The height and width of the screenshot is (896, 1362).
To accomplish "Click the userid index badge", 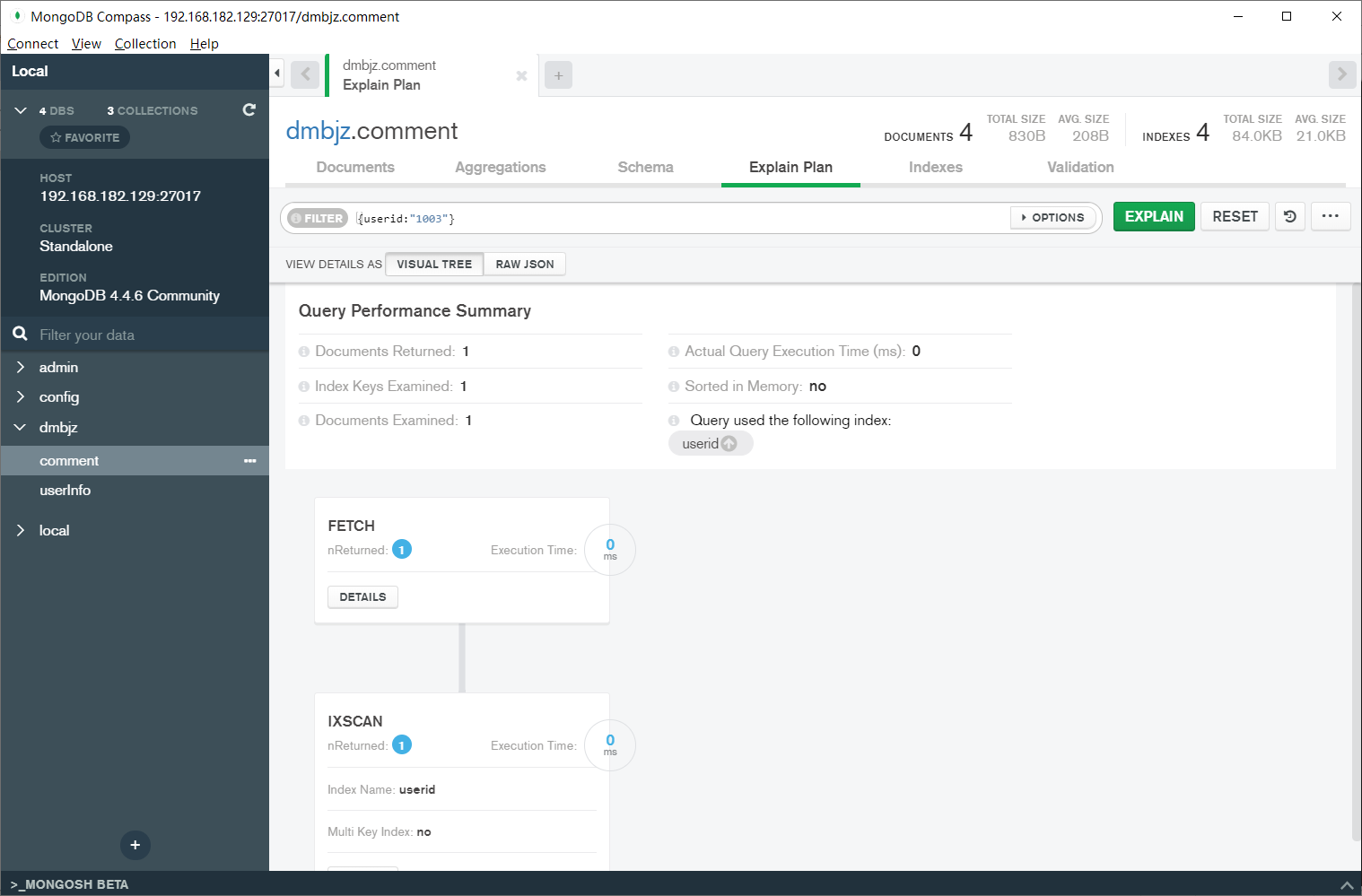I will tap(710, 443).
